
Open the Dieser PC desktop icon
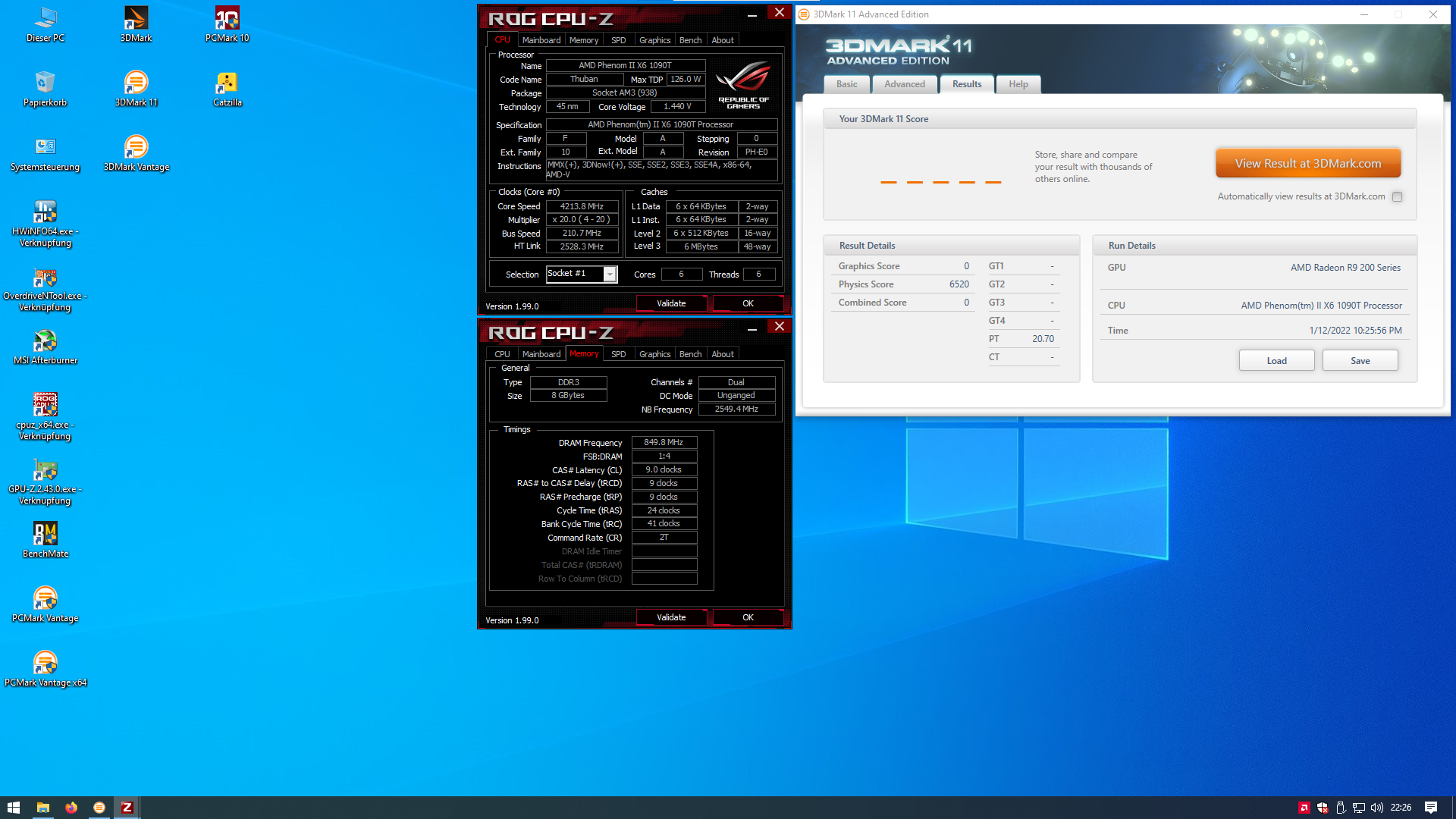click(45, 24)
